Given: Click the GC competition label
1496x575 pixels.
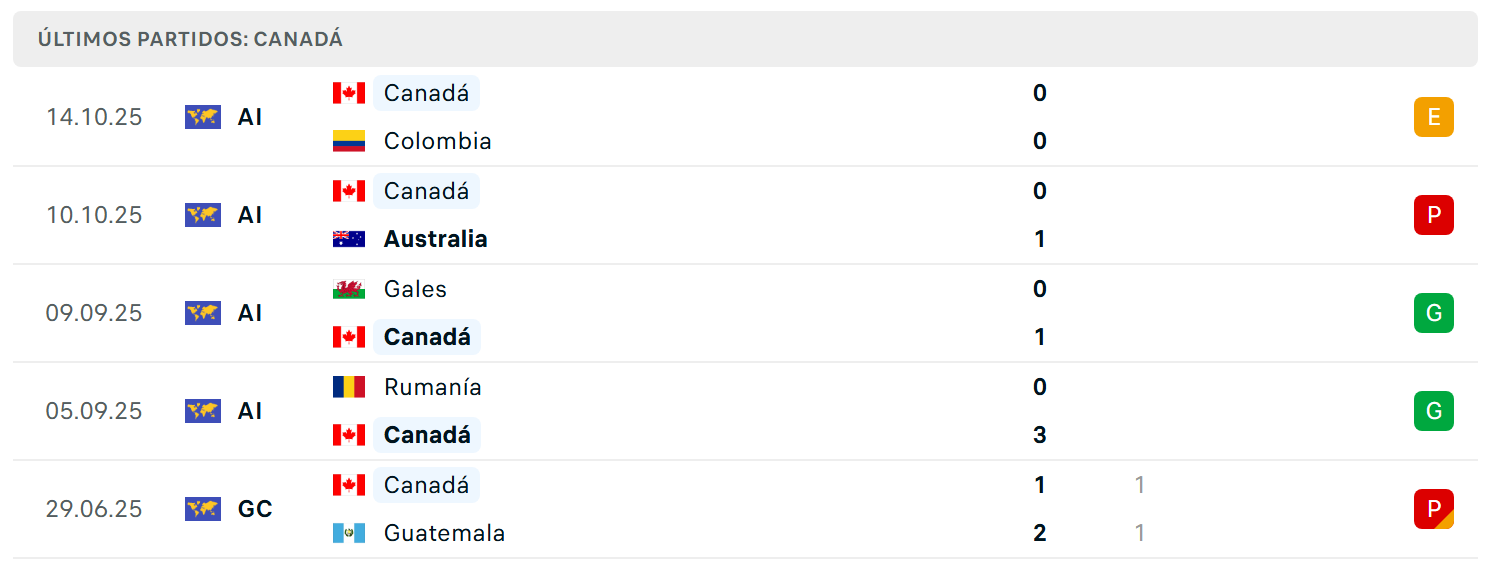Looking at the screenshot, I should point(255,509).
